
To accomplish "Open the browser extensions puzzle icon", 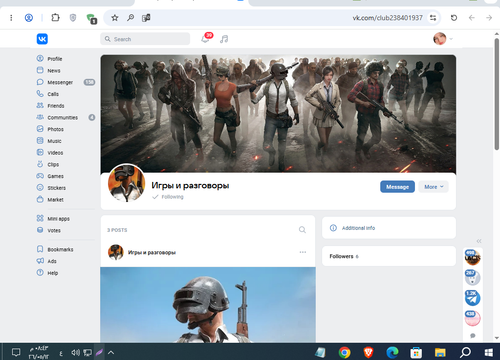I will point(55,18).
